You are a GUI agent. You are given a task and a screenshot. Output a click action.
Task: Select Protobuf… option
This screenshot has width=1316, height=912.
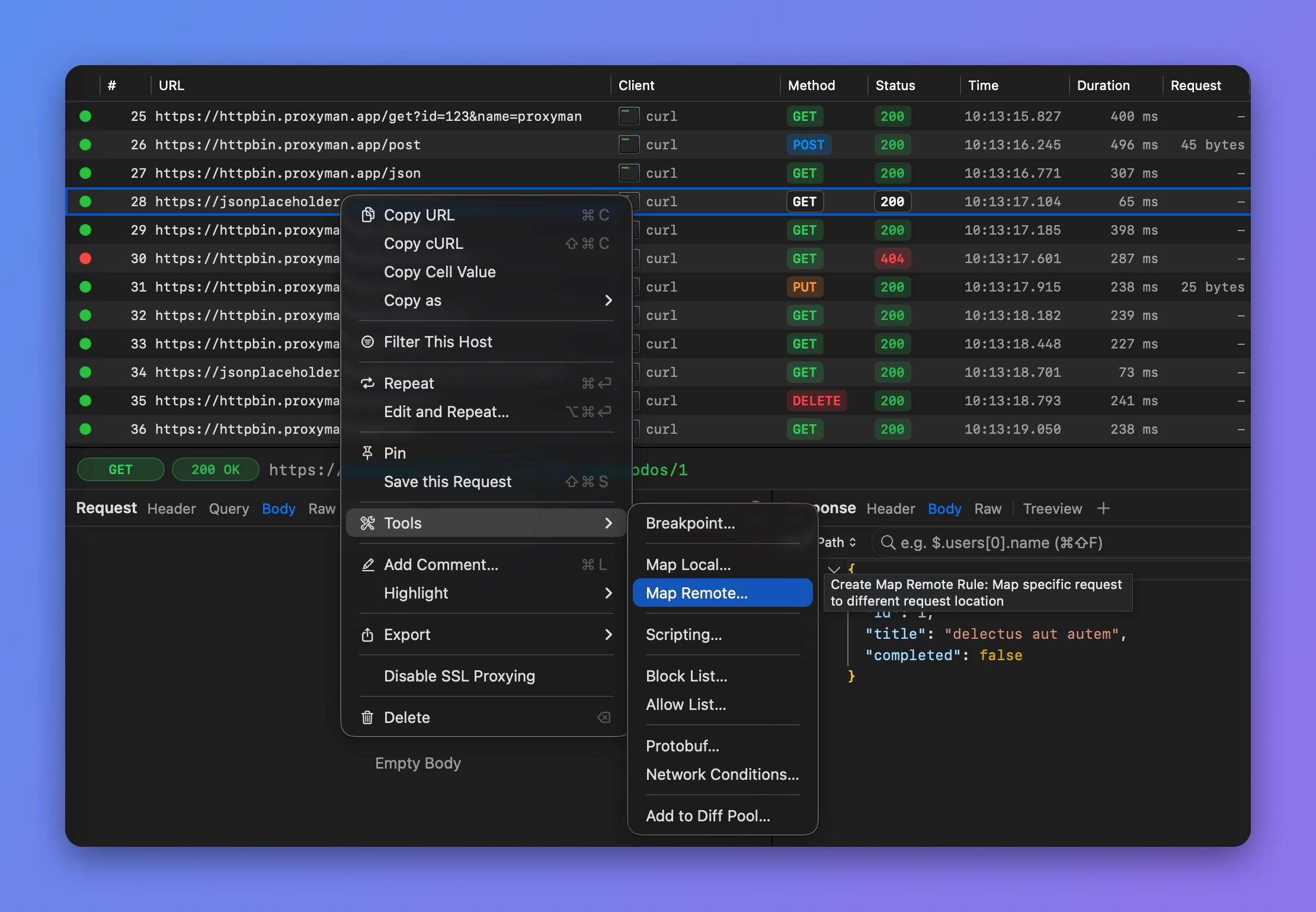(722, 746)
